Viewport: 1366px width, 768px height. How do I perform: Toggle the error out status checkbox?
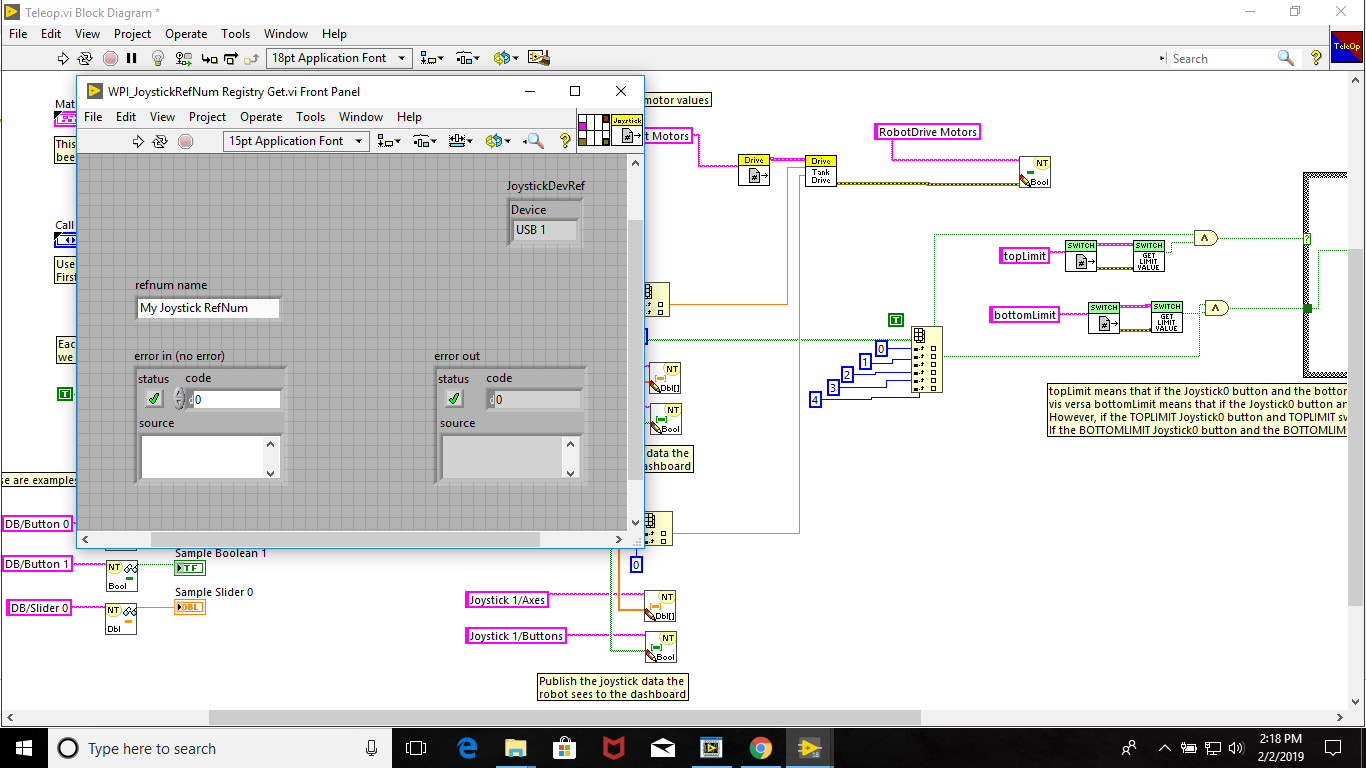click(453, 398)
